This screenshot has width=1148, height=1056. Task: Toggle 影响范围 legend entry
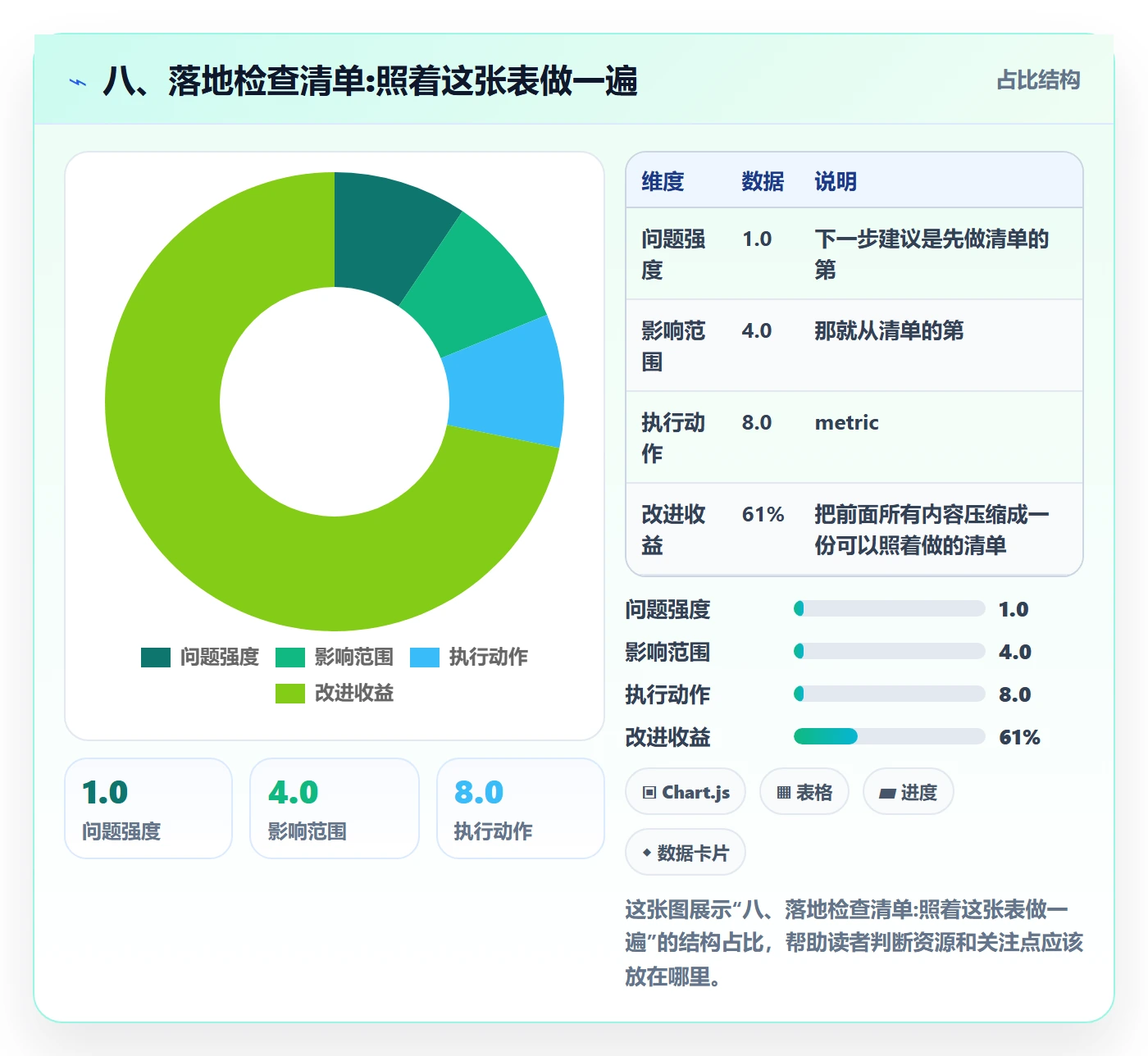335,657
